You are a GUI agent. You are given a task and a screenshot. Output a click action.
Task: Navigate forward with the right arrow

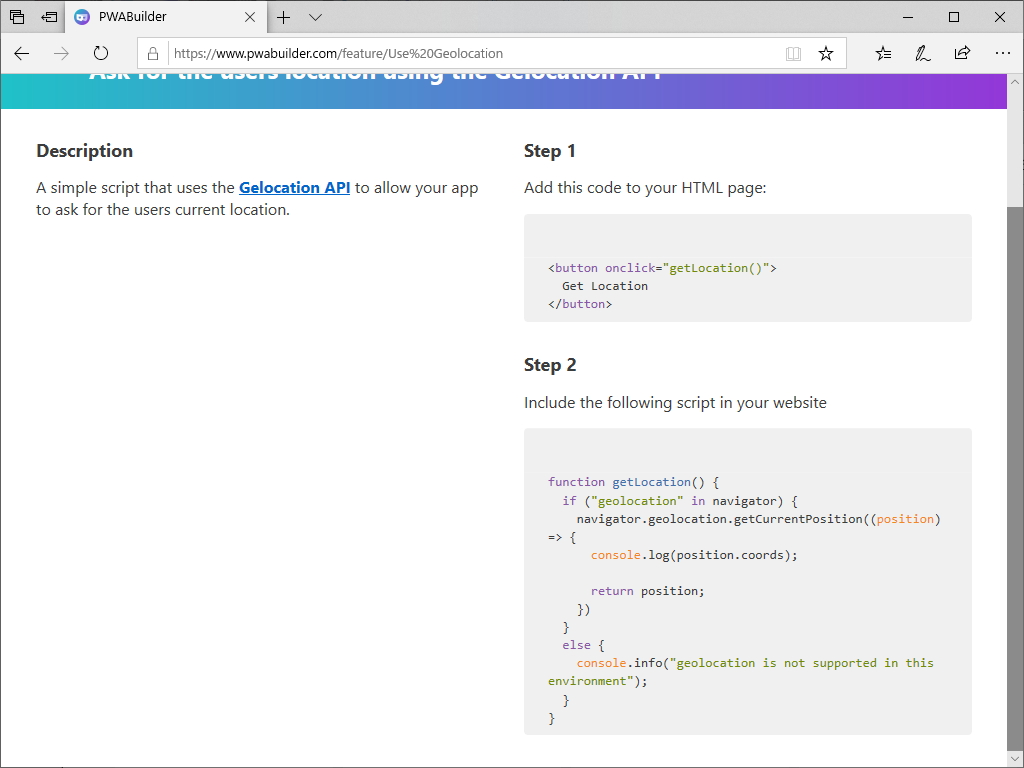click(60, 54)
